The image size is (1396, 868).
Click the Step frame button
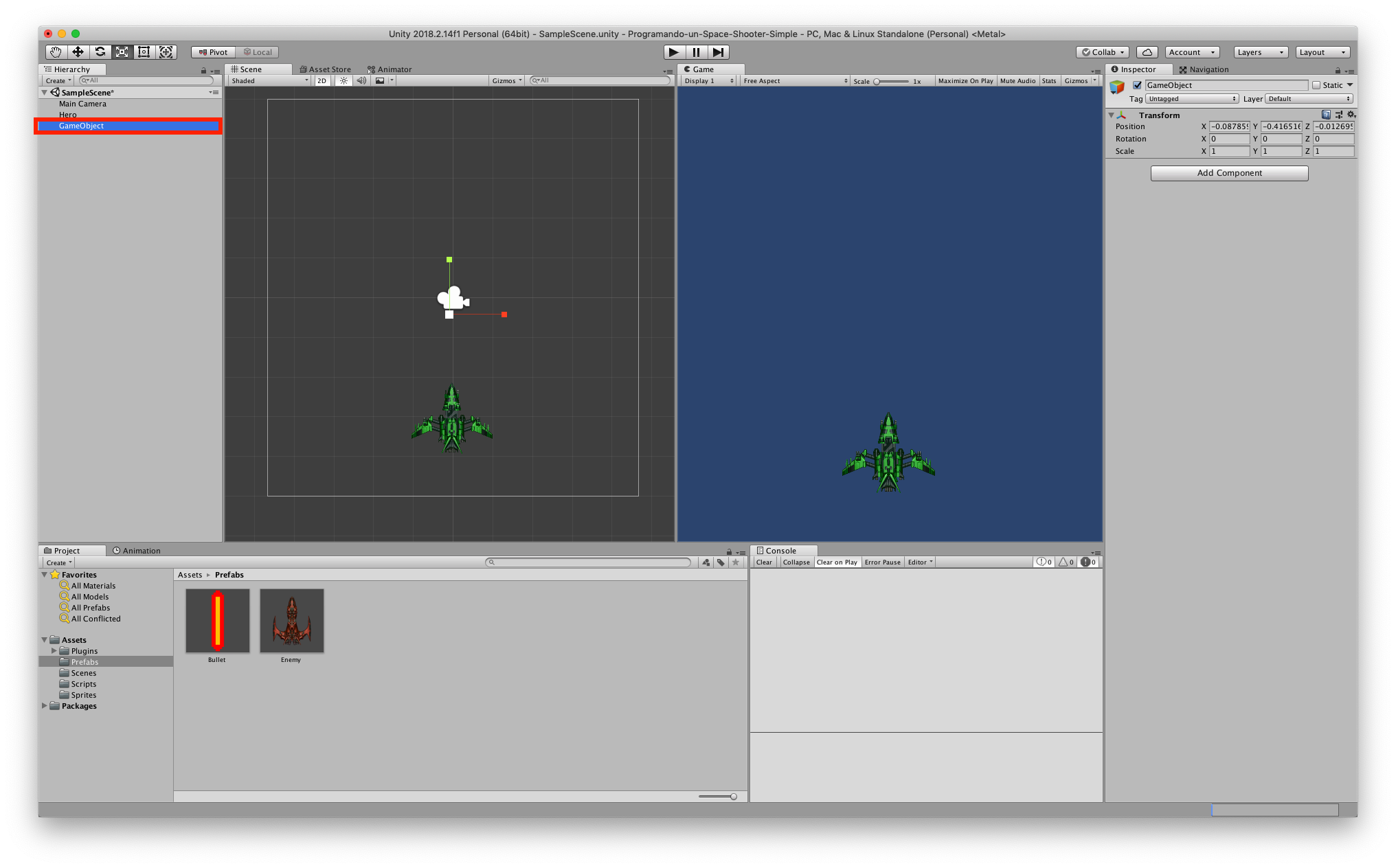click(718, 52)
